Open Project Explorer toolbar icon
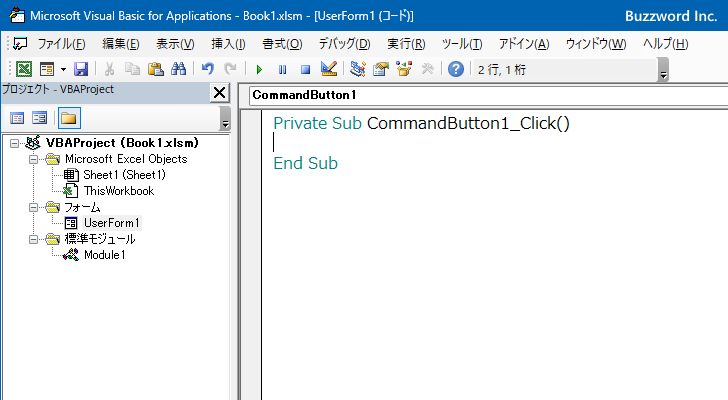Image resolution: width=728 pixels, height=400 pixels. [358, 69]
